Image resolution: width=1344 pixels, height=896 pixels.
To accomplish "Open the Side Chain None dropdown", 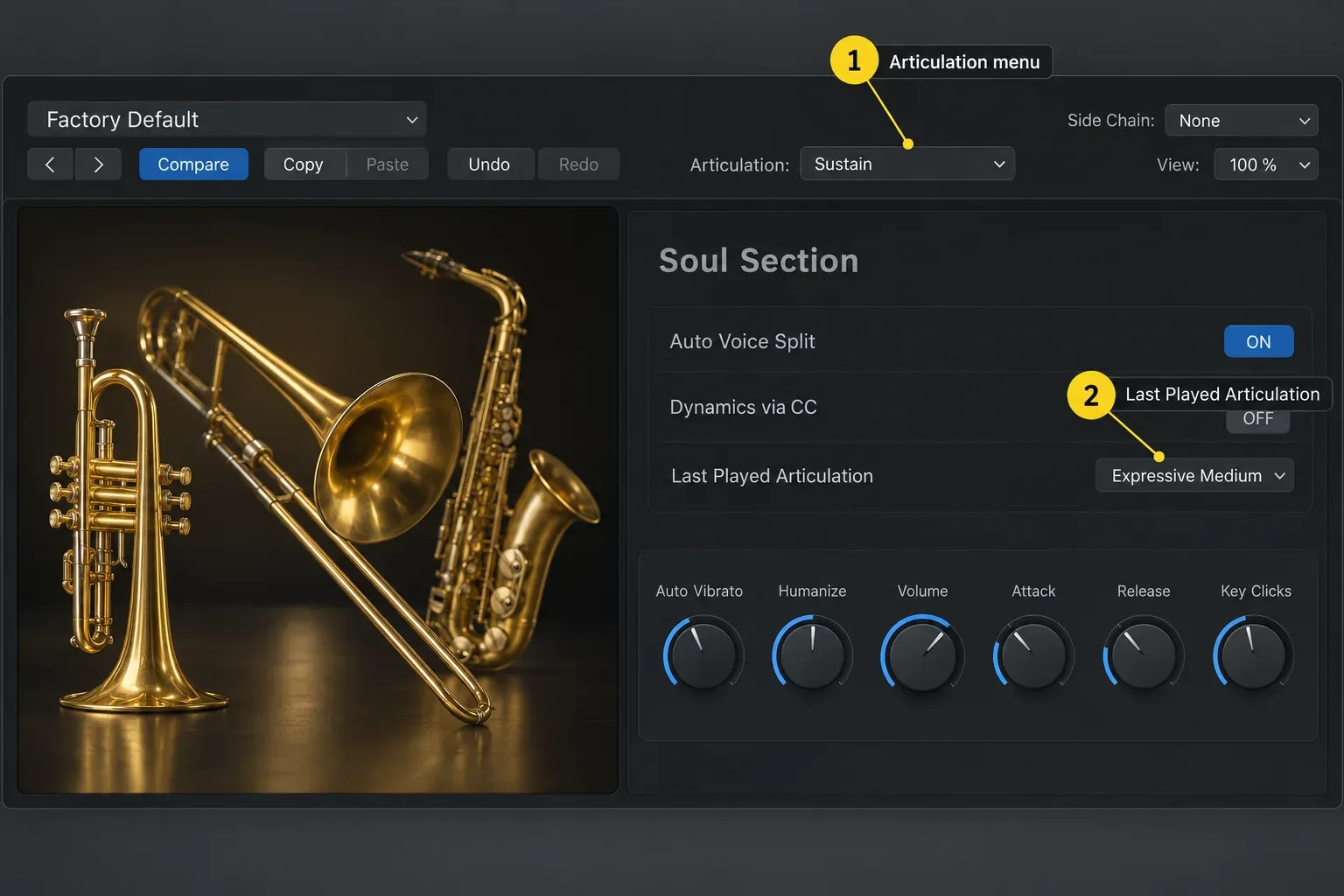I will (x=1242, y=121).
